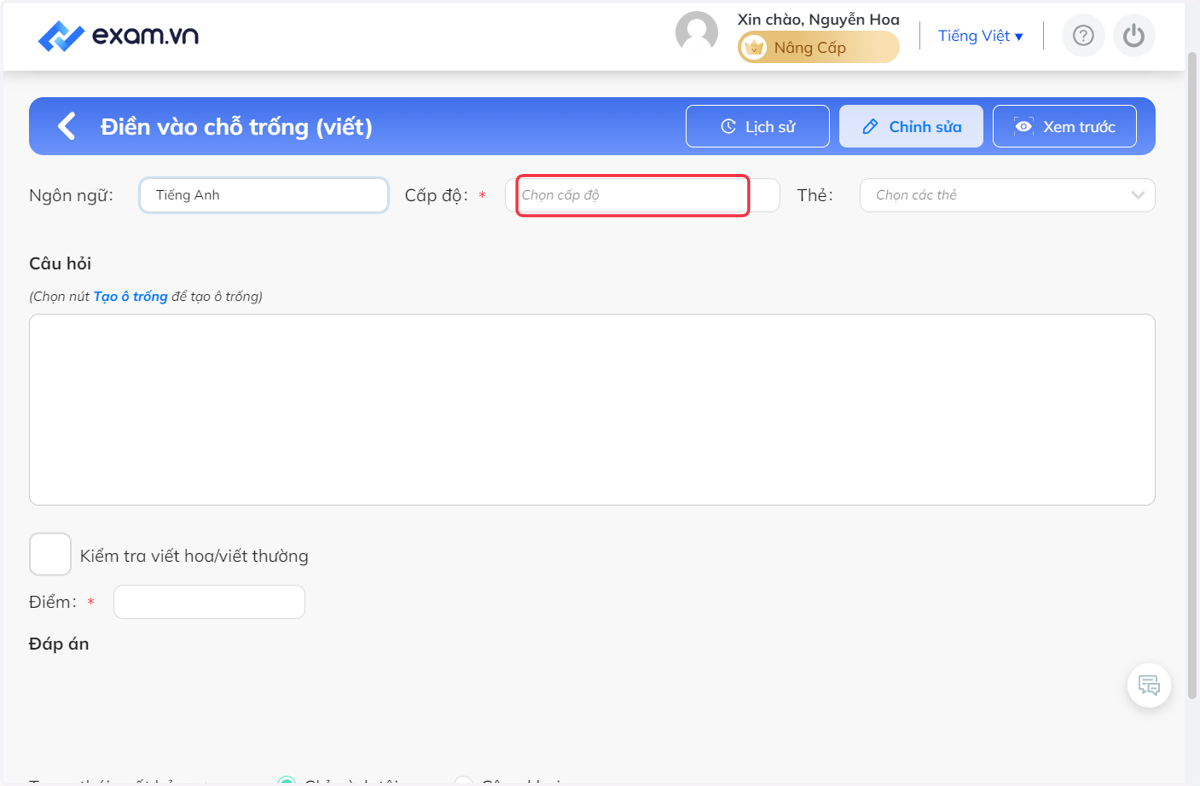Screen dimensions: 1200x786
Task: Expand the Chọn các thẻ tags dropdown
Action: point(1007,195)
